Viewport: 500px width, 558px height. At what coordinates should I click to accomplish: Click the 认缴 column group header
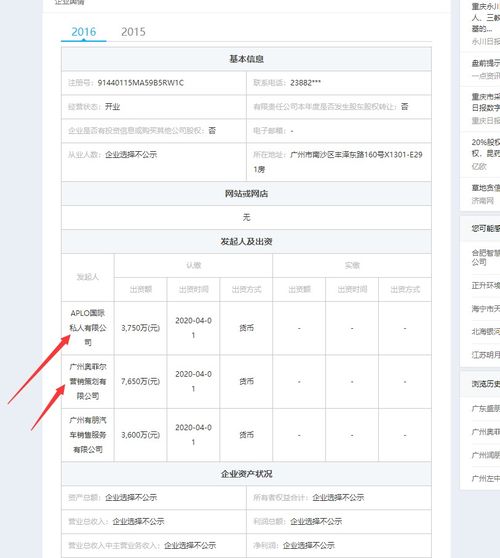click(194, 265)
